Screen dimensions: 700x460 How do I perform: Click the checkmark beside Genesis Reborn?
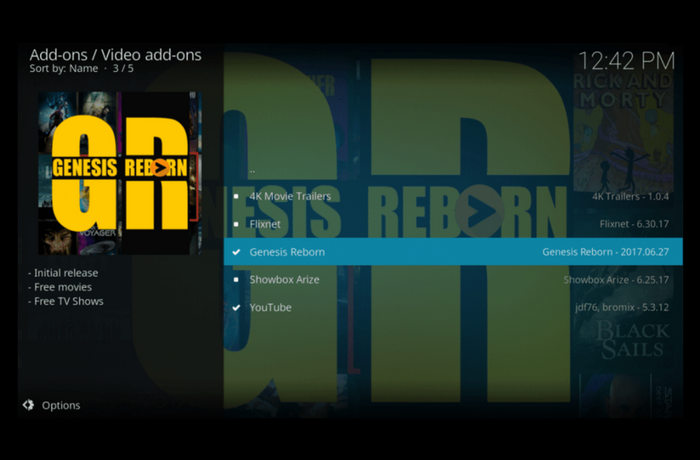(x=236, y=252)
